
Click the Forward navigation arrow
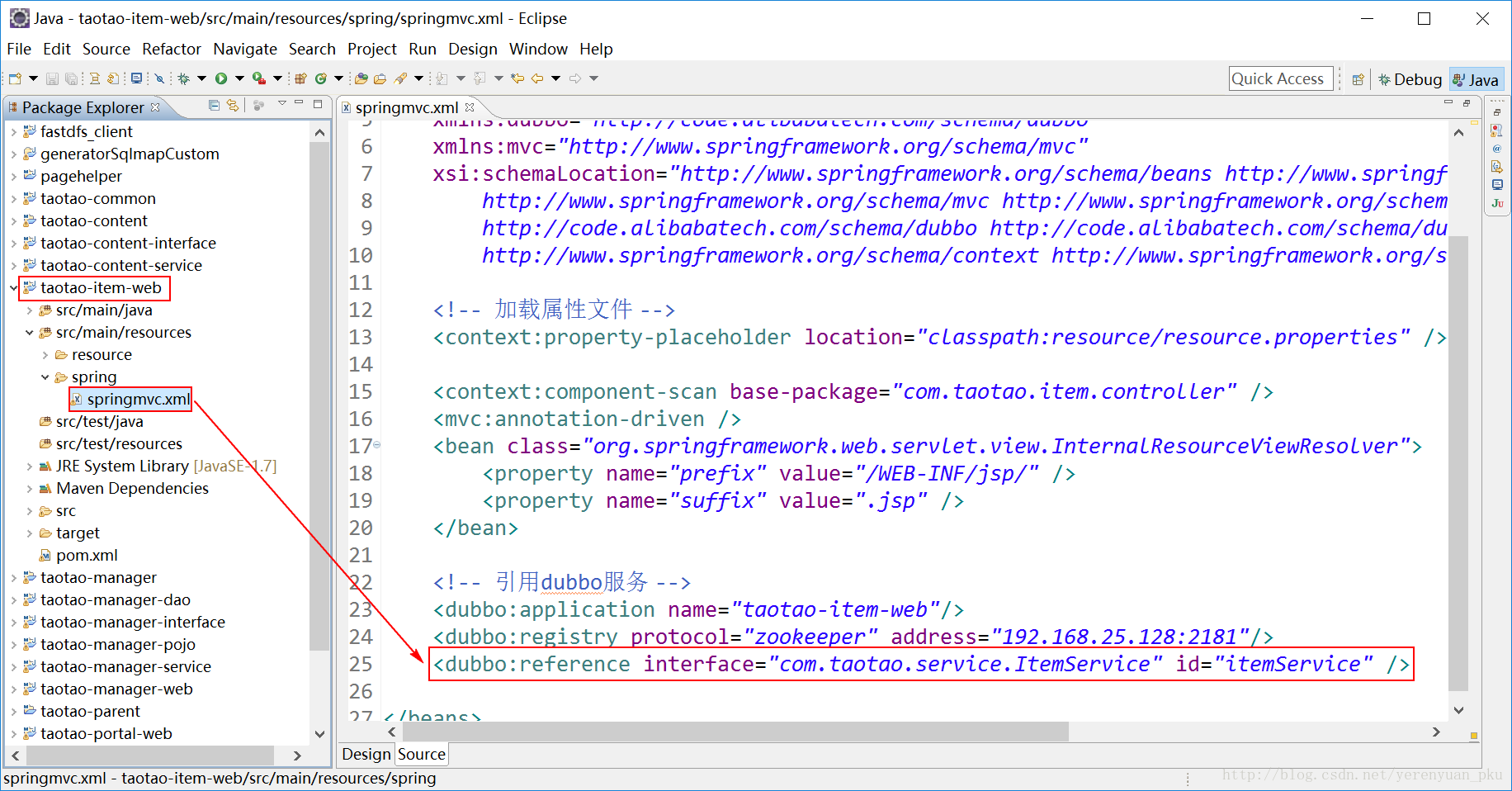(x=575, y=78)
